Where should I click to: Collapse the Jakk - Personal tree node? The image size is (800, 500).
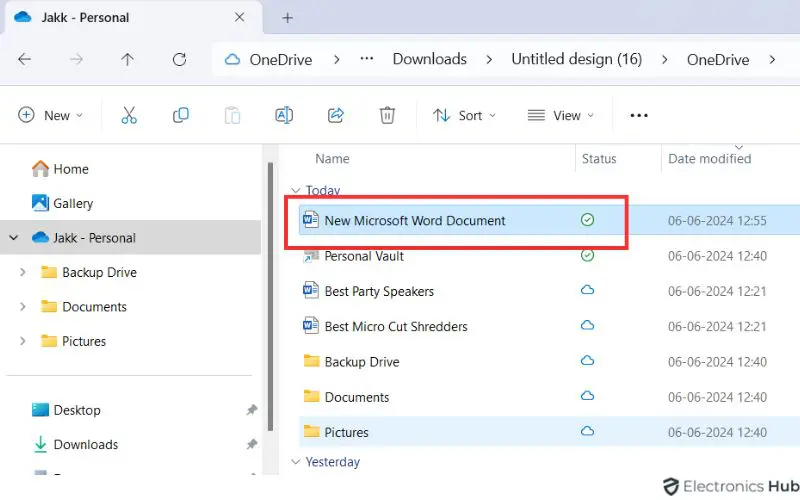click(x=14, y=238)
